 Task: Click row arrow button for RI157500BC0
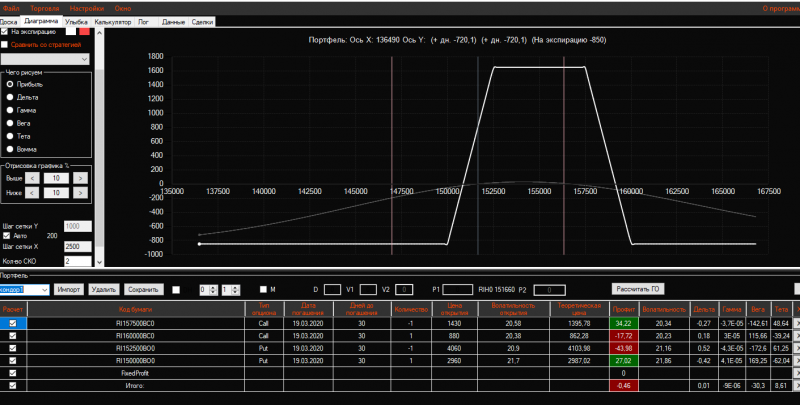pos(797,323)
